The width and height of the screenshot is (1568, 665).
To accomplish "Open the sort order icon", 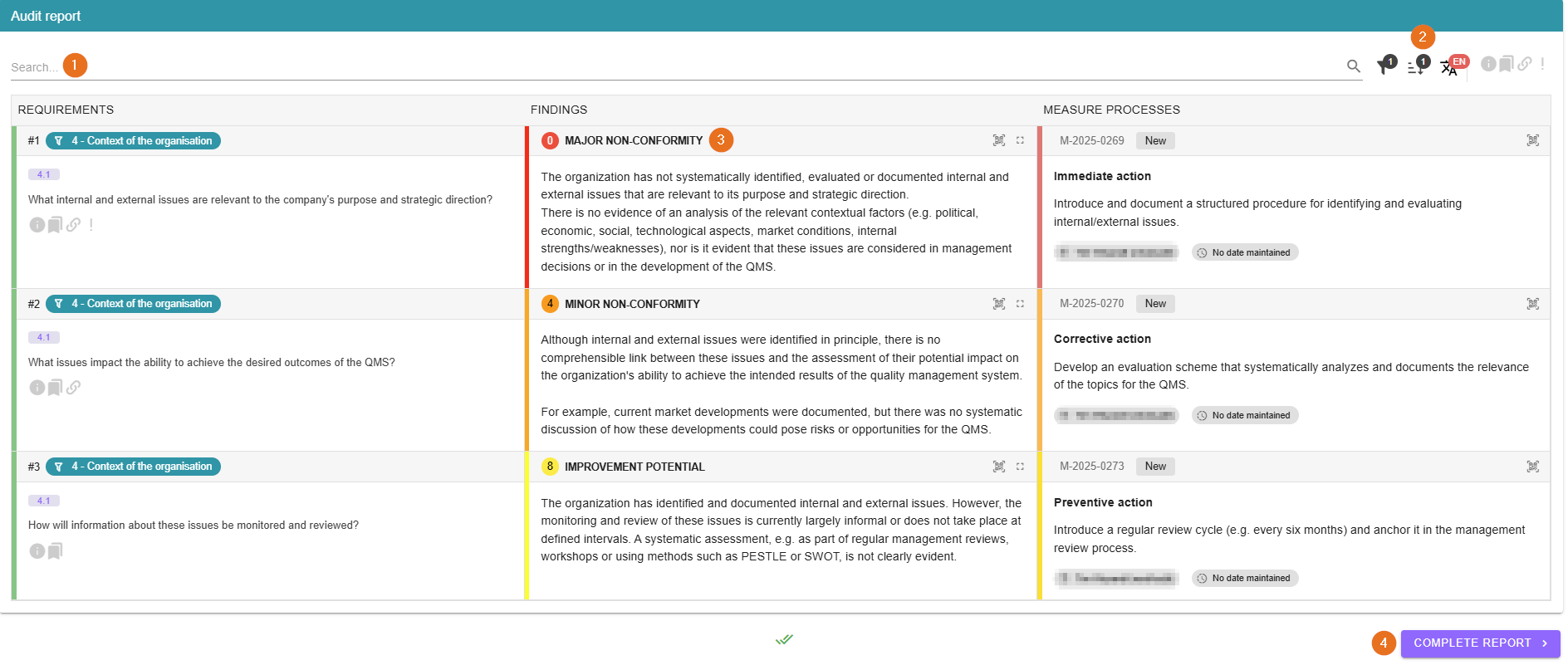I will tap(1416, 68).
